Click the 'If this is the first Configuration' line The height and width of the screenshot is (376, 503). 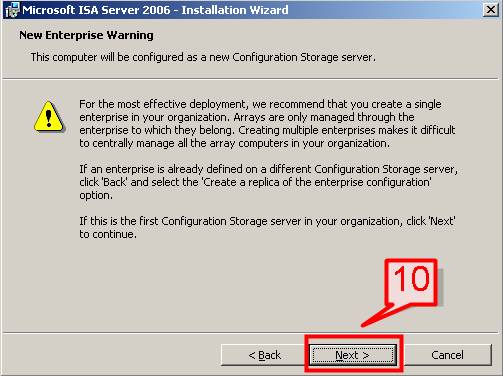click(x=267, y=221)
